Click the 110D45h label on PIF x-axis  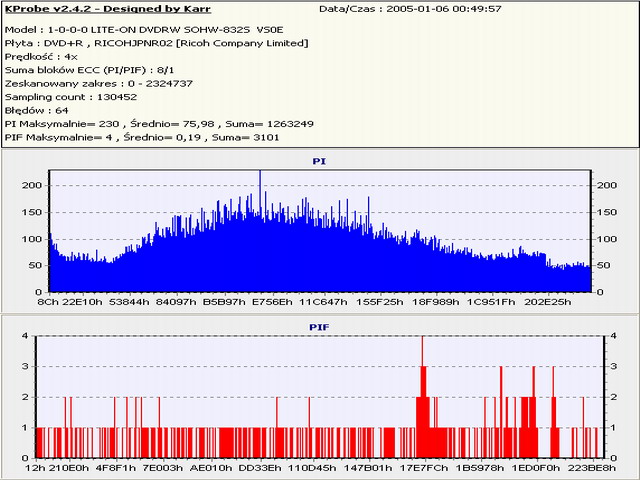(x=312, y=468)
